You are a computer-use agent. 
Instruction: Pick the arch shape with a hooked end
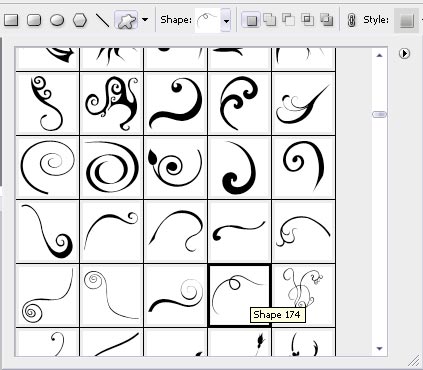pyautogui.click(x=175, y=231)
